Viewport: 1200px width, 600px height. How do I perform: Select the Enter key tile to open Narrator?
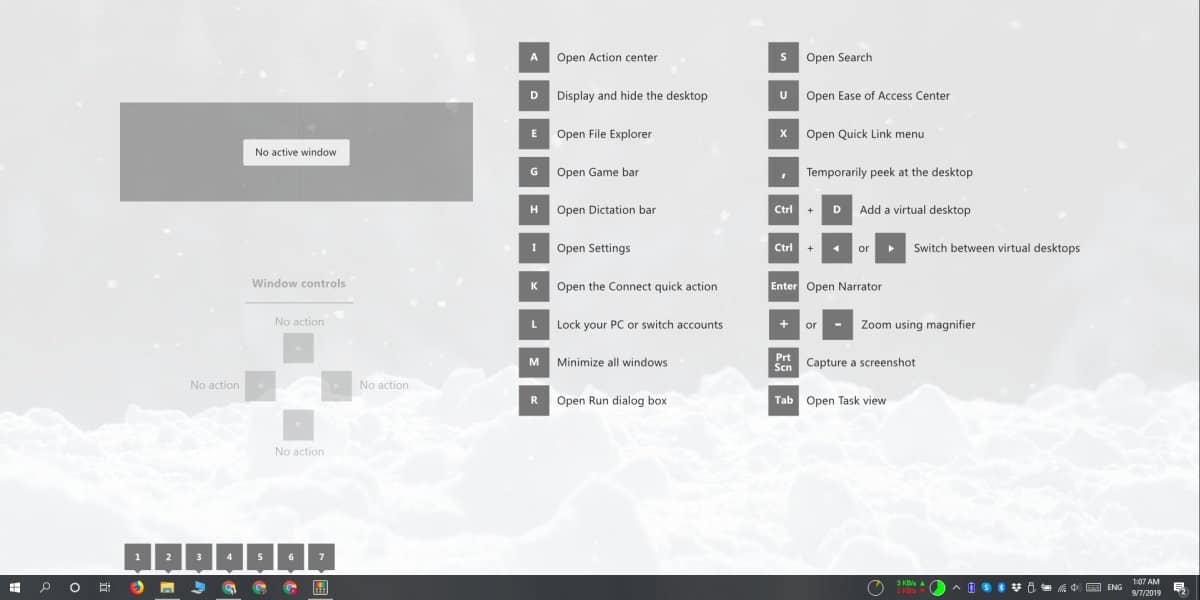[x=783, y=286]
